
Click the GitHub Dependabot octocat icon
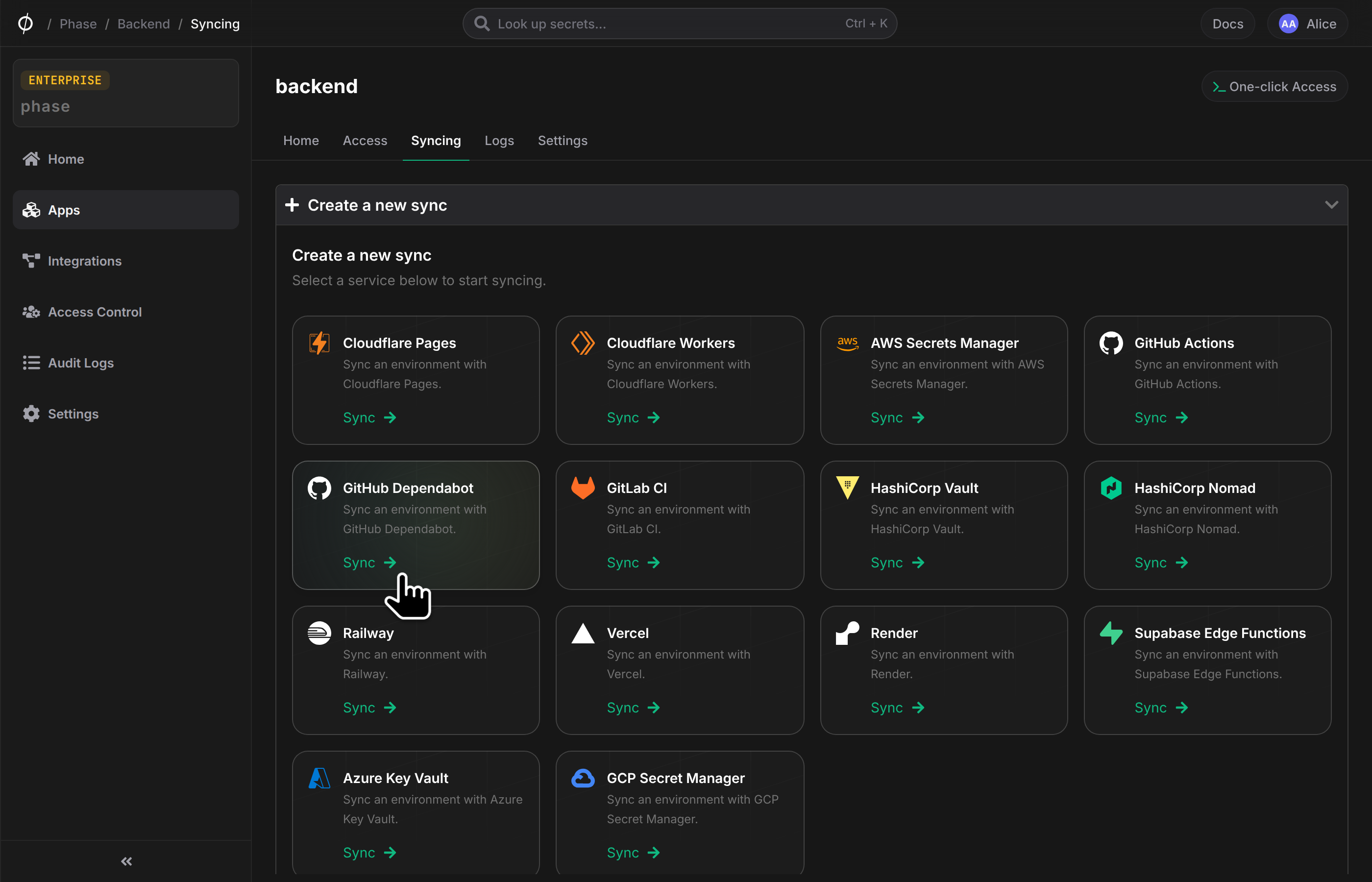(319, 488)
